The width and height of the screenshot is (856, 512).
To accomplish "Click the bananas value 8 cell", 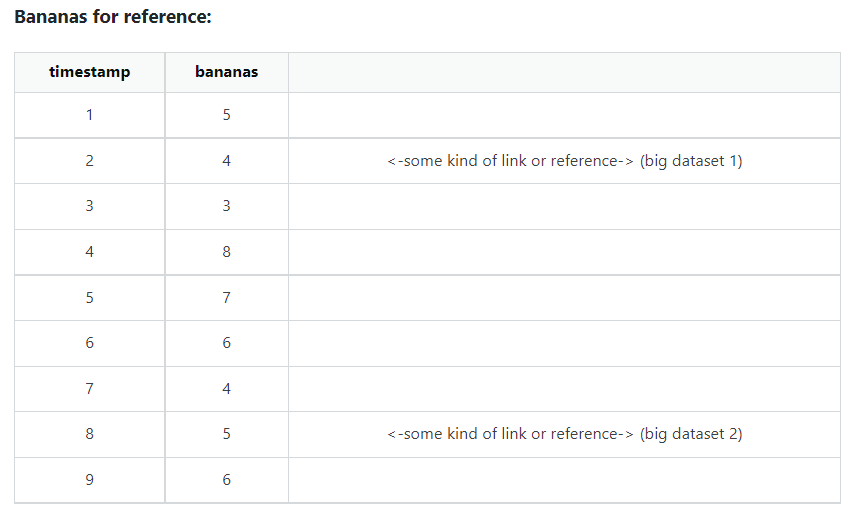I will tap(226, 252).
